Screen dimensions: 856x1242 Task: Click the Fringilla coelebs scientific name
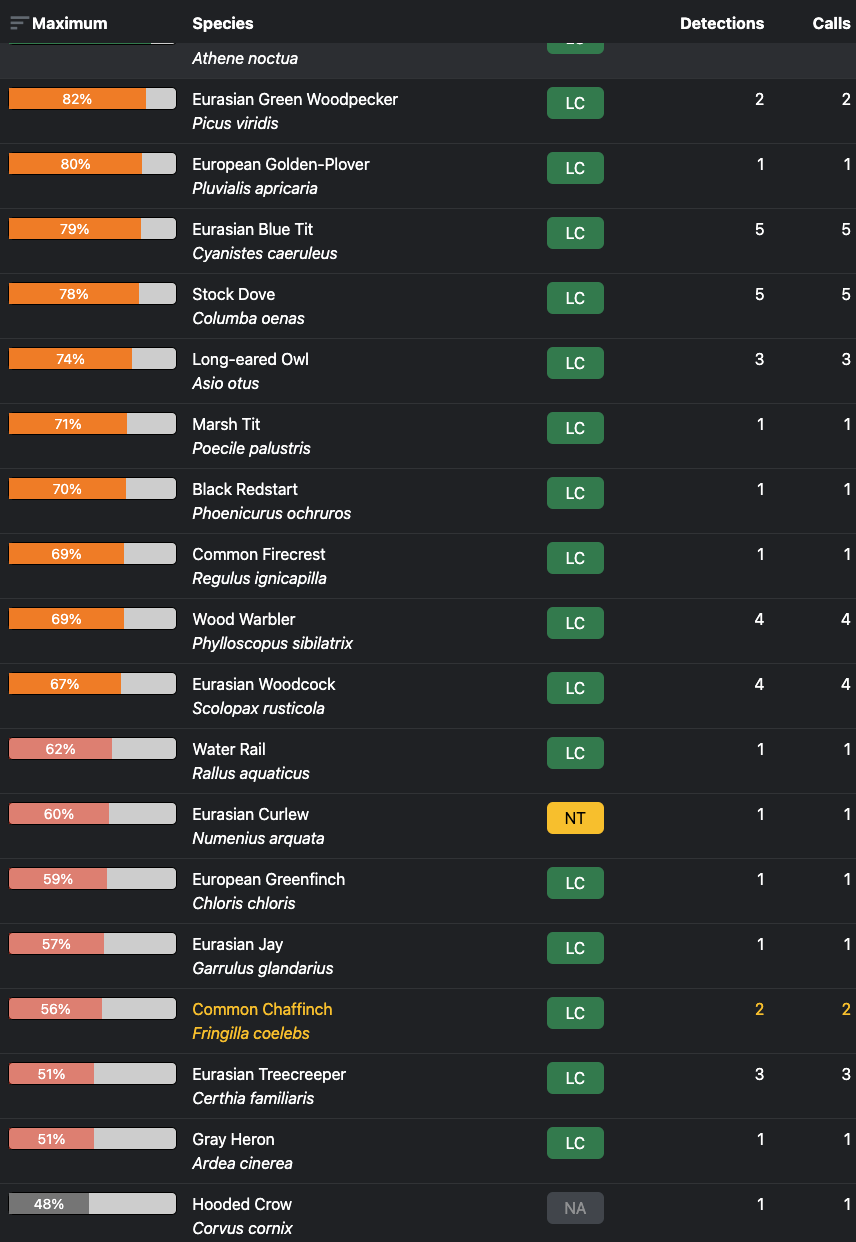click(x=250, y=1033)
